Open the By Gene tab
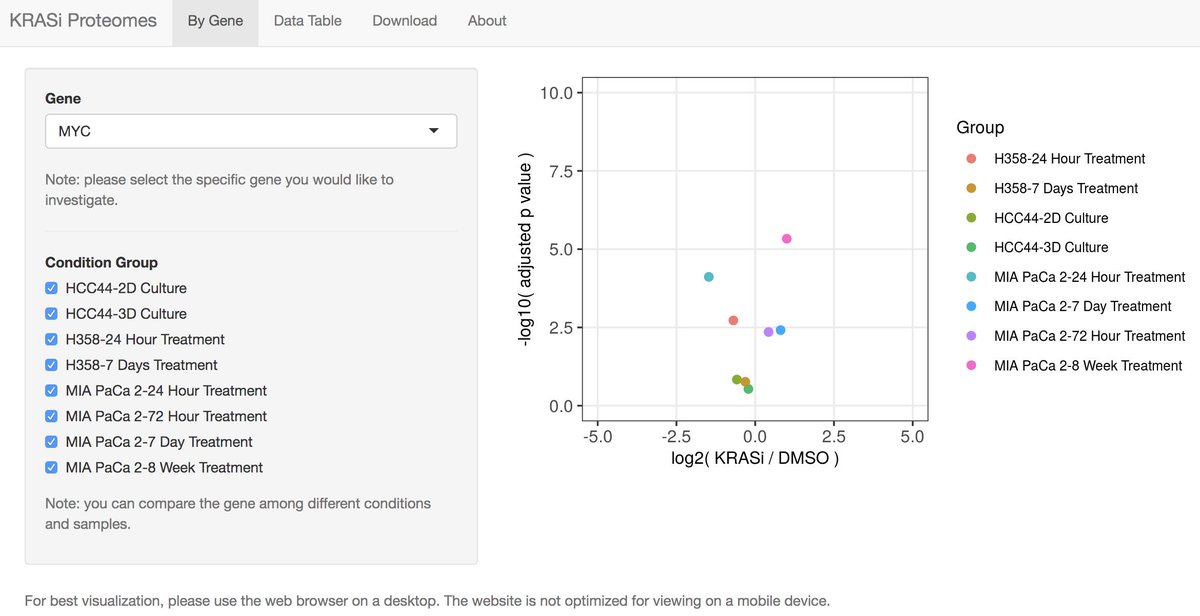Image resolution: width=1200 pixels, height=616 pixels. coord(215,20)
